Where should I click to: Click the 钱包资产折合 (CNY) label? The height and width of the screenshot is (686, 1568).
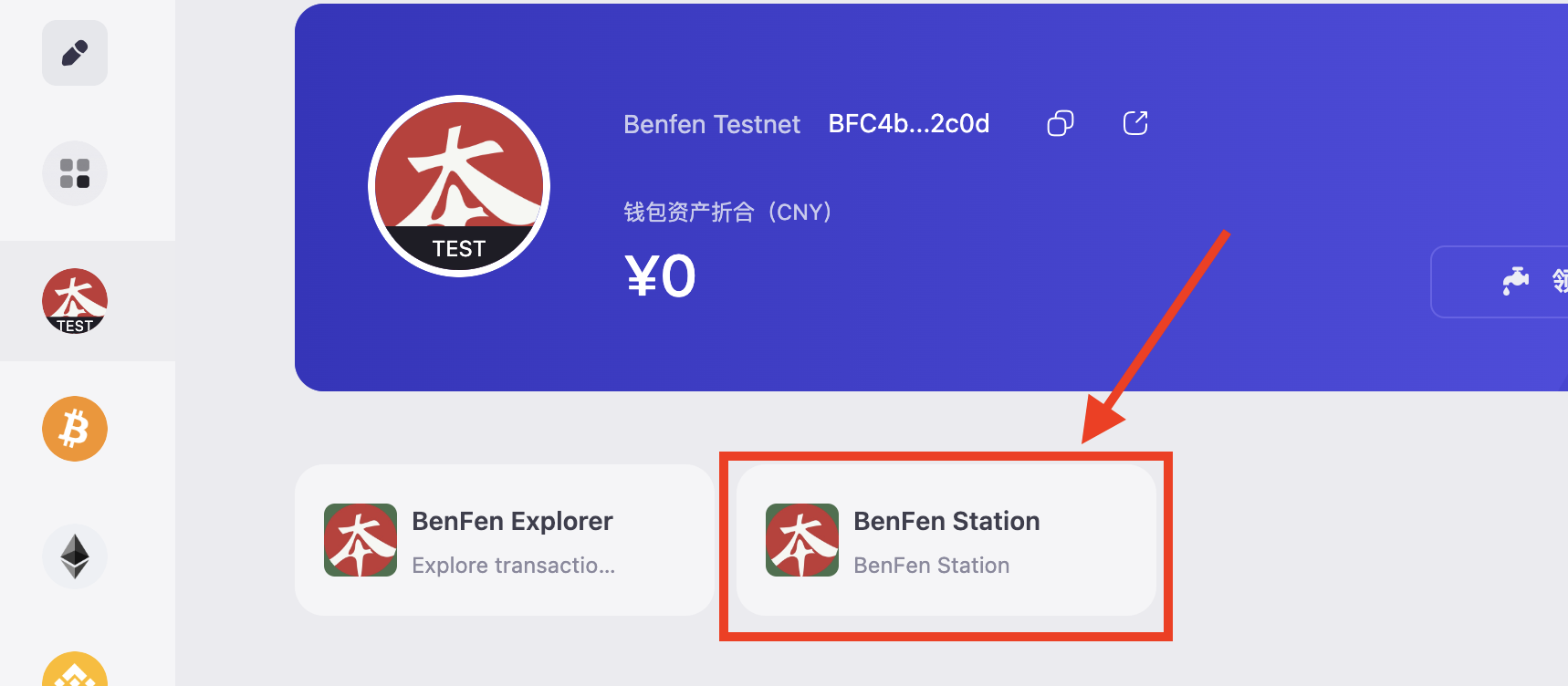coord(727,213)
